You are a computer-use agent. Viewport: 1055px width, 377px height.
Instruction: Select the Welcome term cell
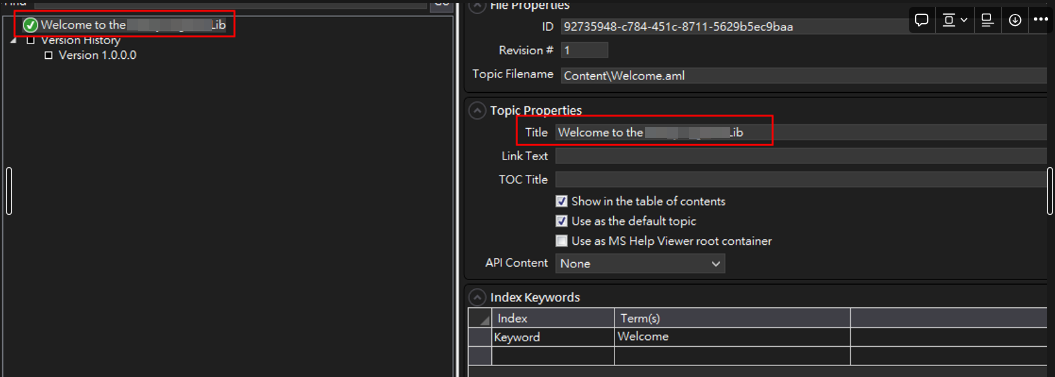(732, 337)
